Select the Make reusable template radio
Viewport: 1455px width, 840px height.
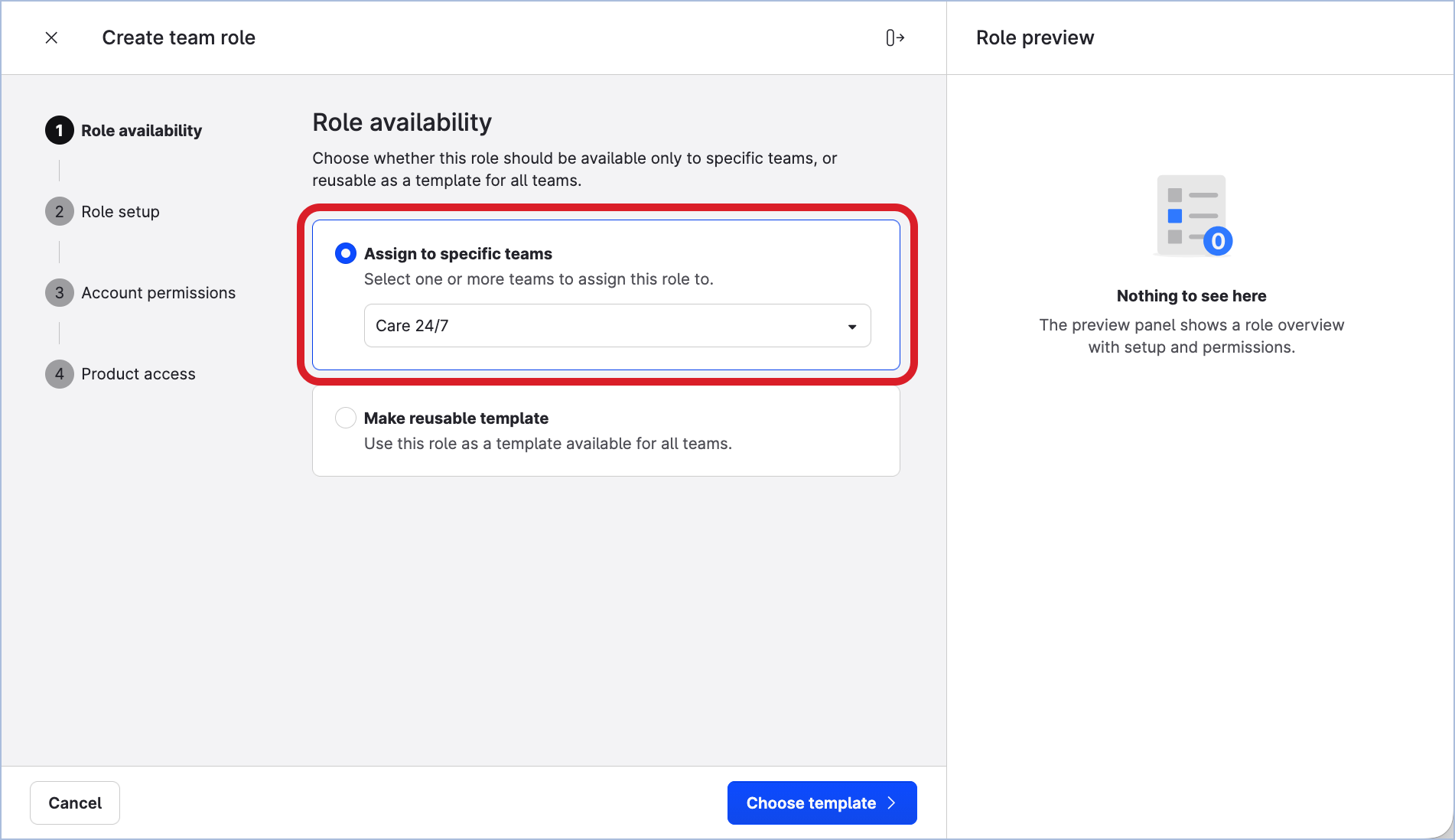[346, 418]
